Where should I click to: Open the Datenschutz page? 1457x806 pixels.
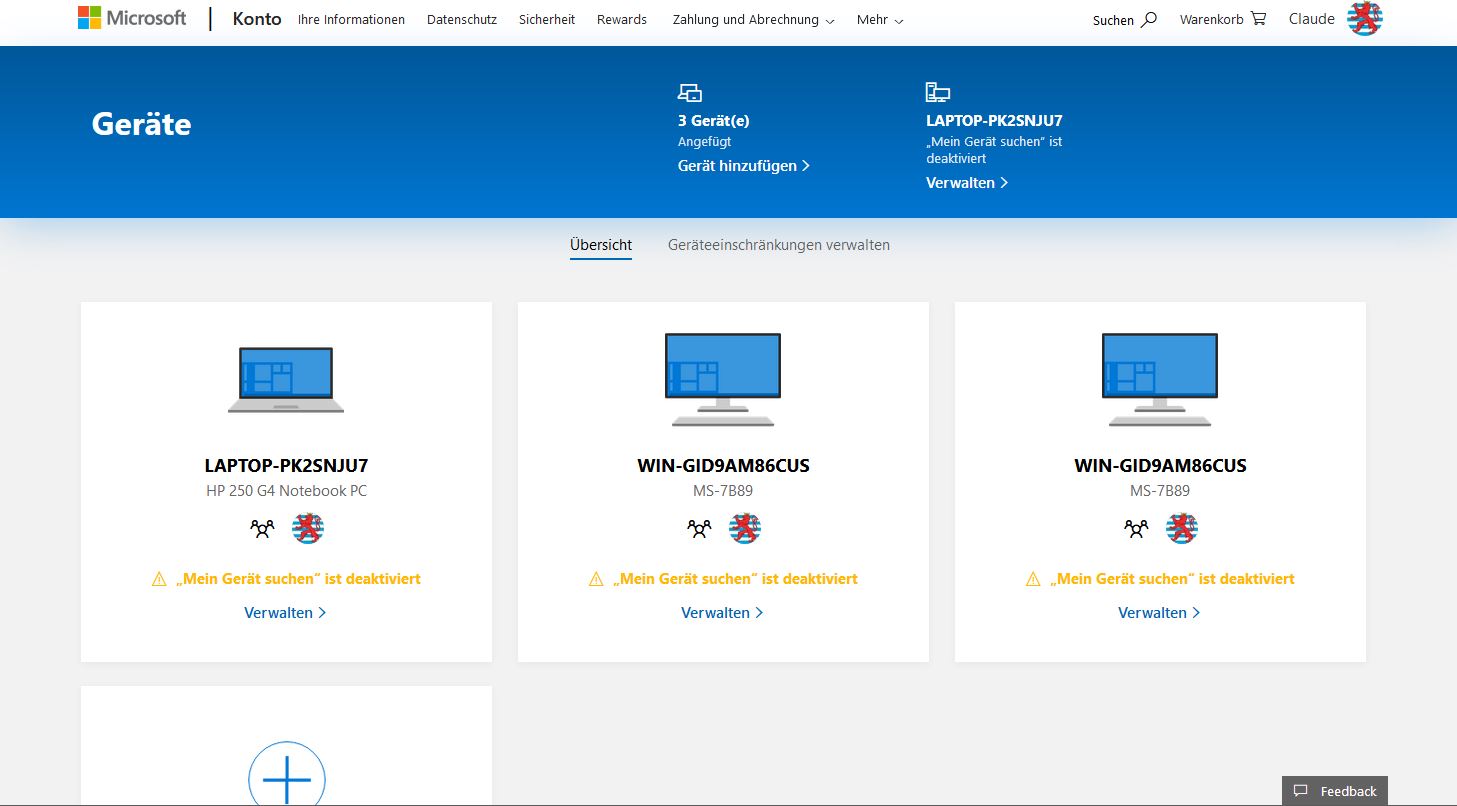(x=462, y=19)
